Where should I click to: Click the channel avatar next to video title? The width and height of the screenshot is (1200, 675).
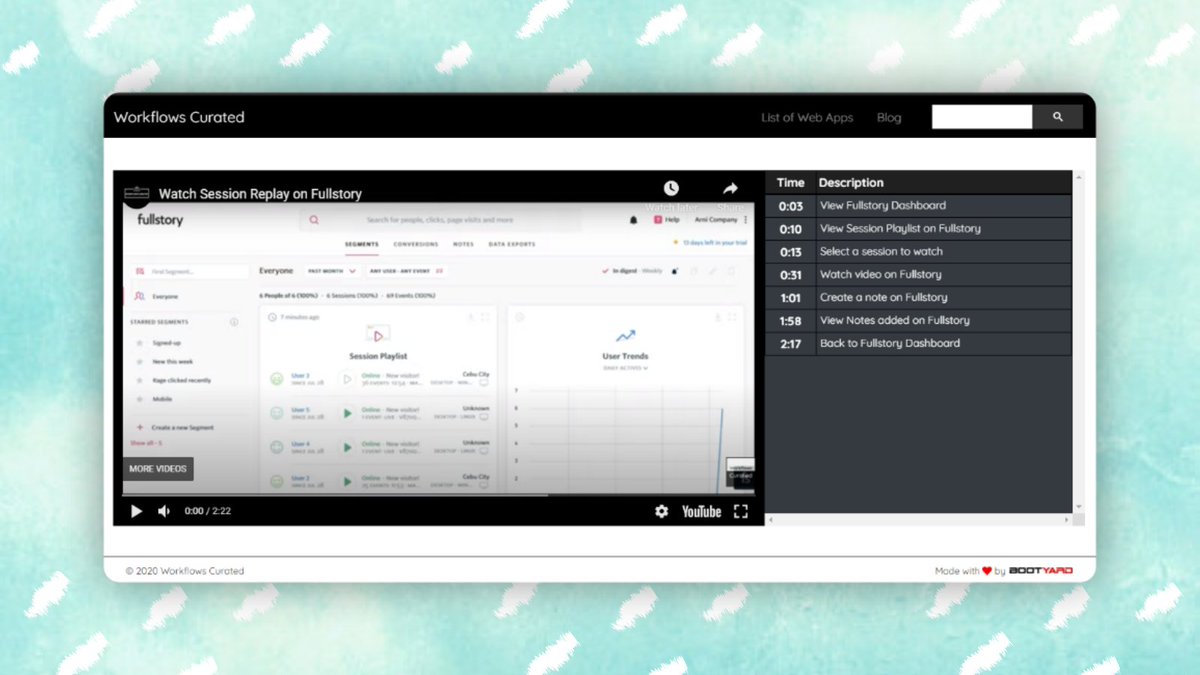[x=137, y=193]
